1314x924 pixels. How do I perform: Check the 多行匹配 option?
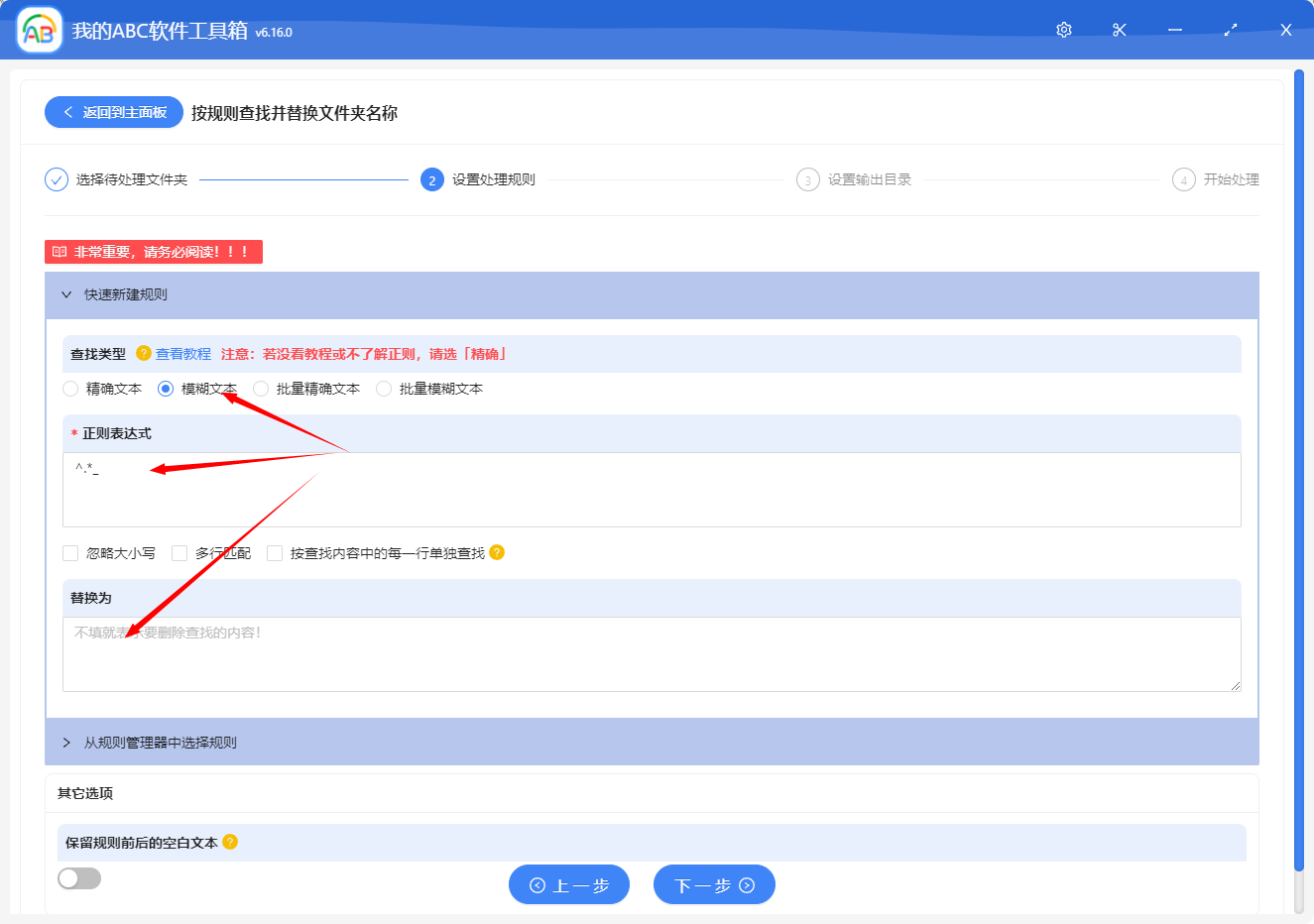pyautogui.click(x=179, y=552)
